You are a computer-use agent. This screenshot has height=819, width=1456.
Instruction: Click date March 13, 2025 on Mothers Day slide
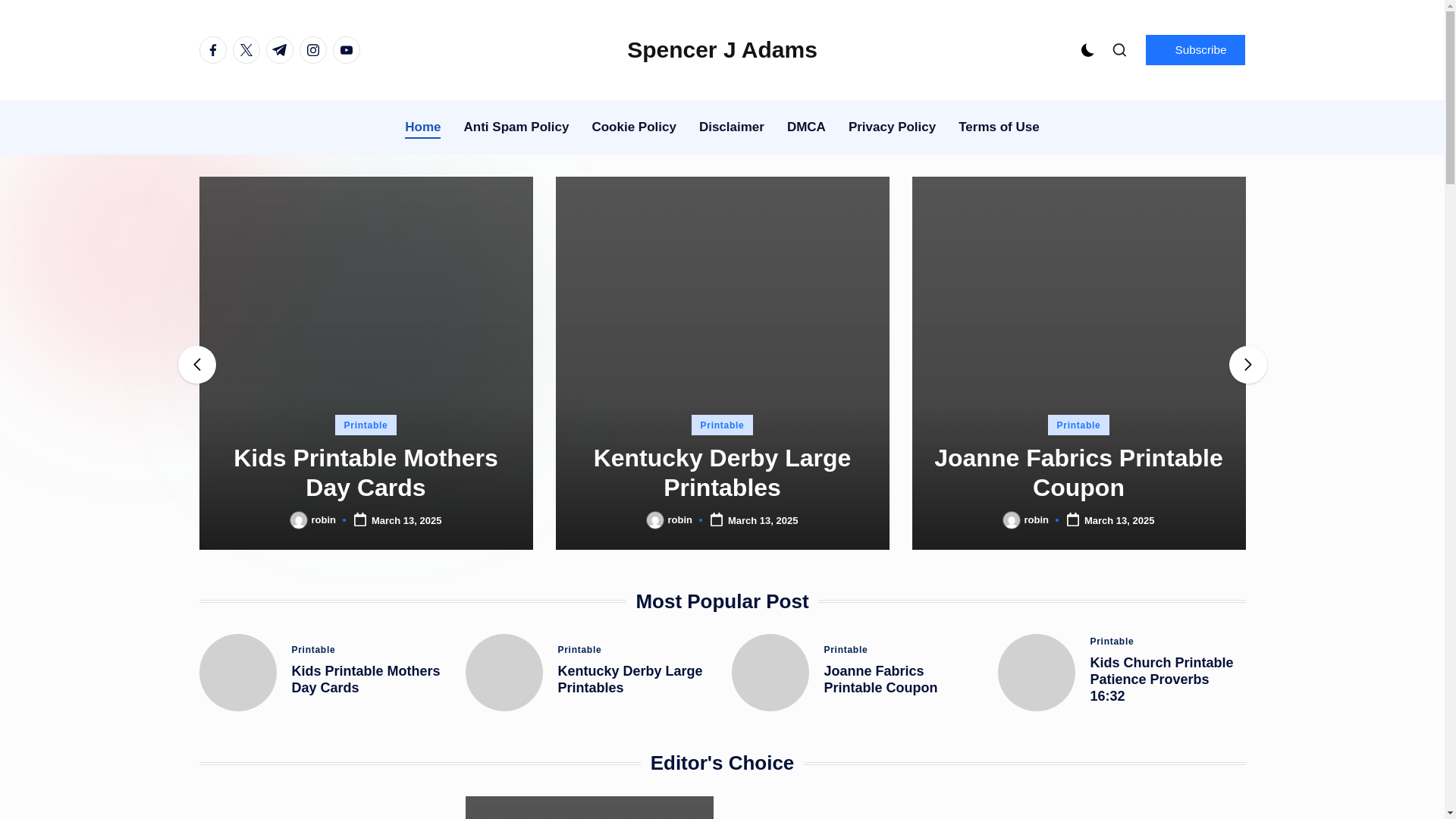(x=406, y=521)
